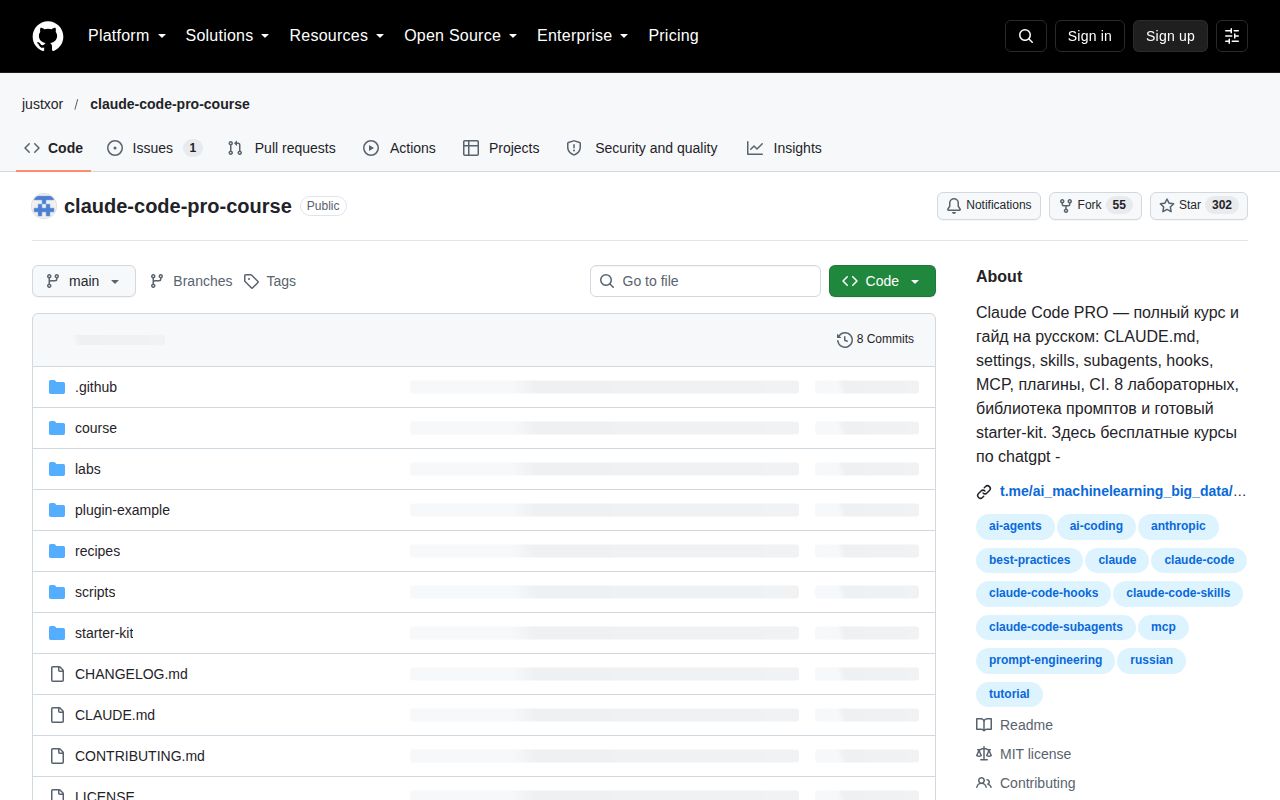Expand the Open Source menu
1280x800 pixels.
click(461, 36)
